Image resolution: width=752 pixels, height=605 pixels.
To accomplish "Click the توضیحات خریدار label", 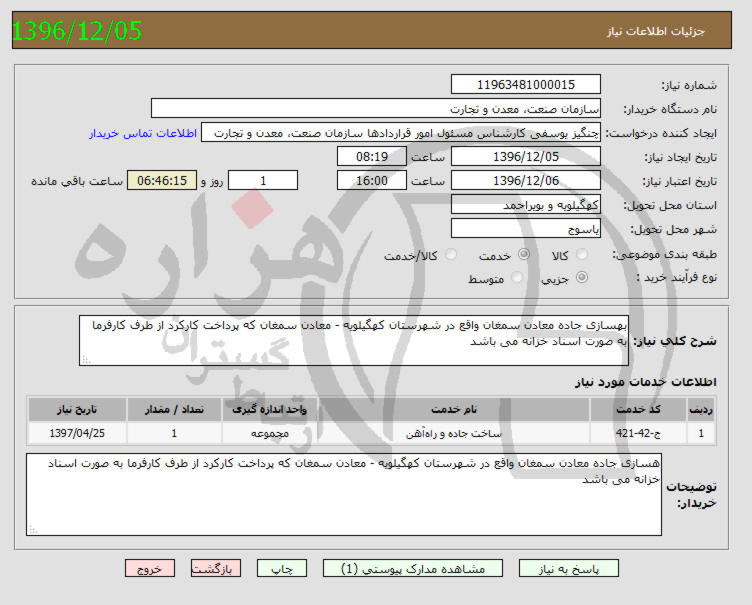I will tap(691, 495).
